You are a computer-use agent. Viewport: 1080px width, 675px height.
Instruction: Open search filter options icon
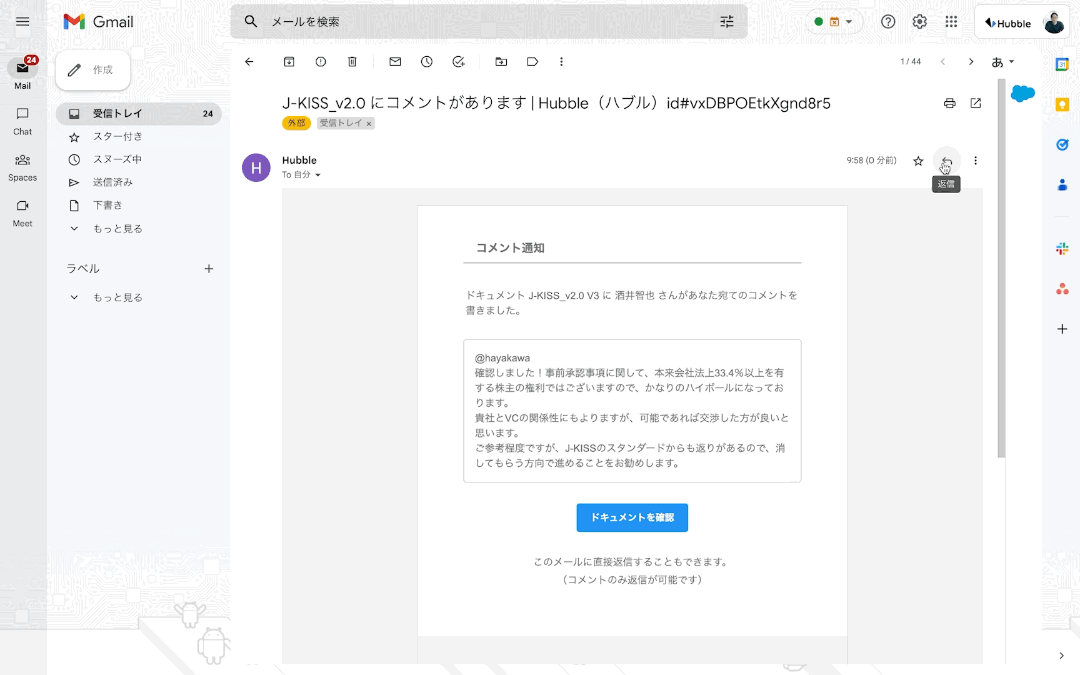pyautogui.click(x=727, y=22)
